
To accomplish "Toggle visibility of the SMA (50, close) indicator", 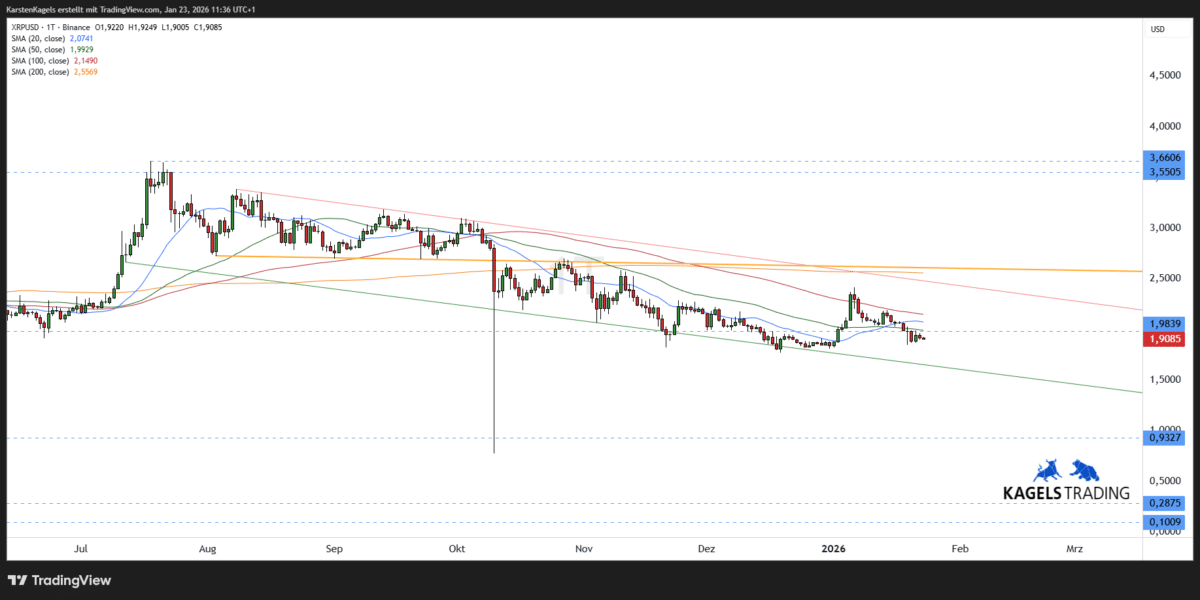I will point(37,49).
